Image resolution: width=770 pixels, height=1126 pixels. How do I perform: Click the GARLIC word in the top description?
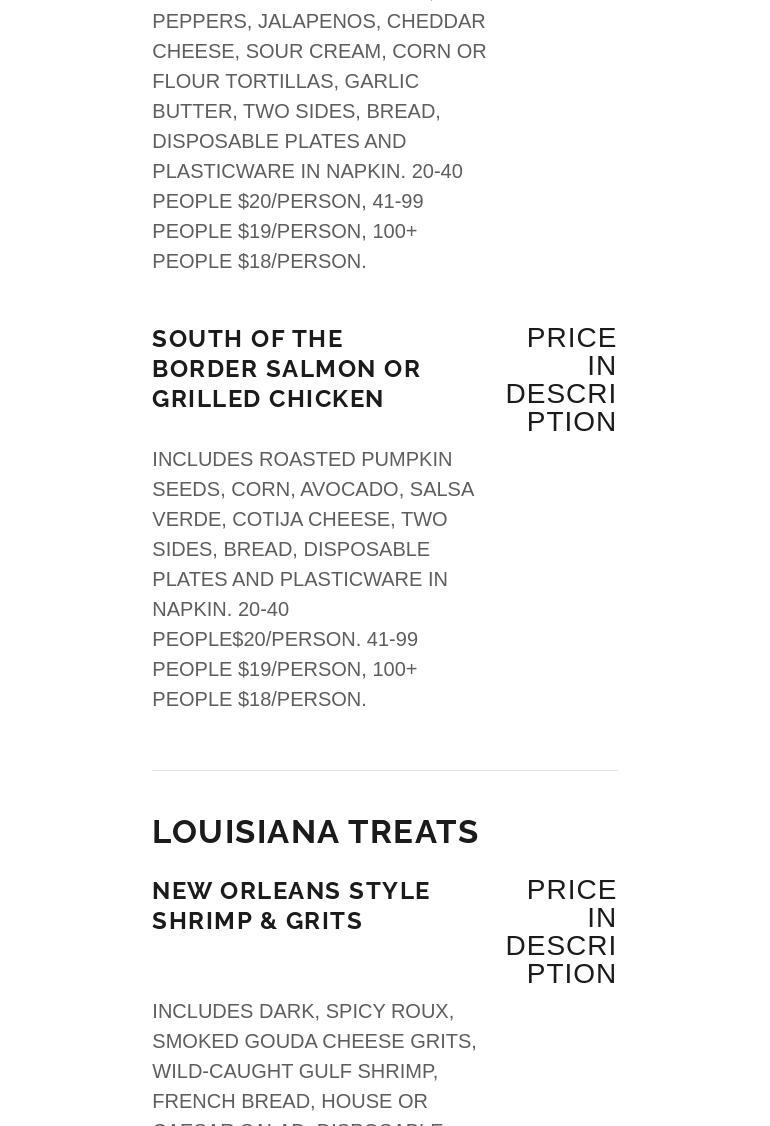point(381,81)
